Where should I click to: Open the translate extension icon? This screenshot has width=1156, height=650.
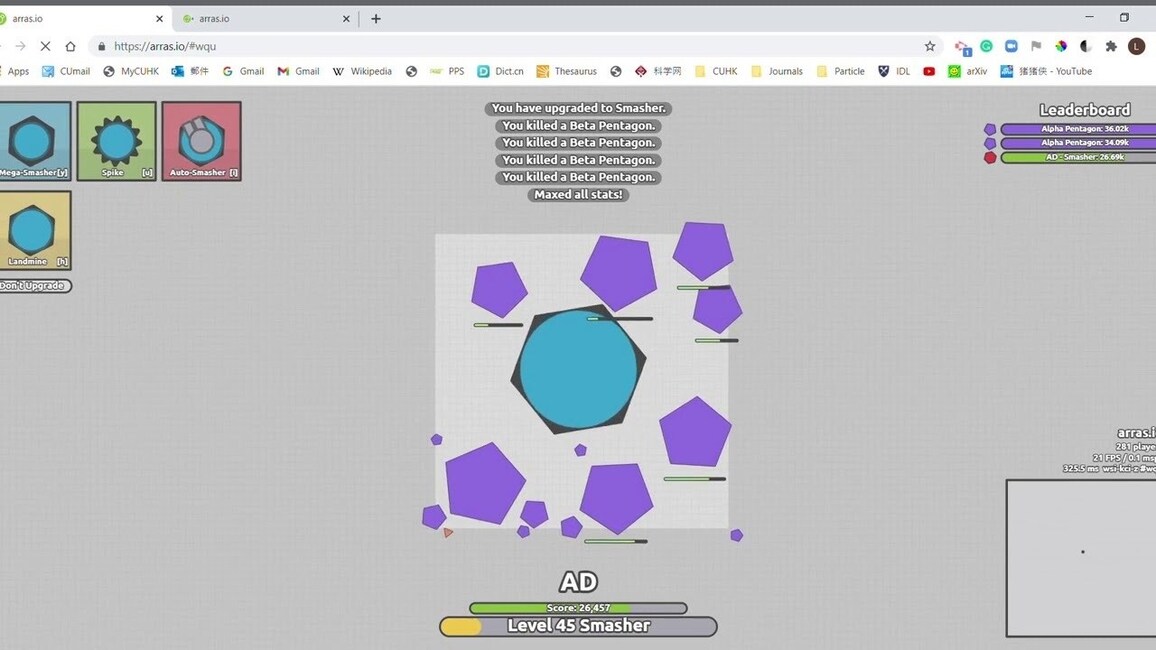pyautogui.click(x=963, y=47)
